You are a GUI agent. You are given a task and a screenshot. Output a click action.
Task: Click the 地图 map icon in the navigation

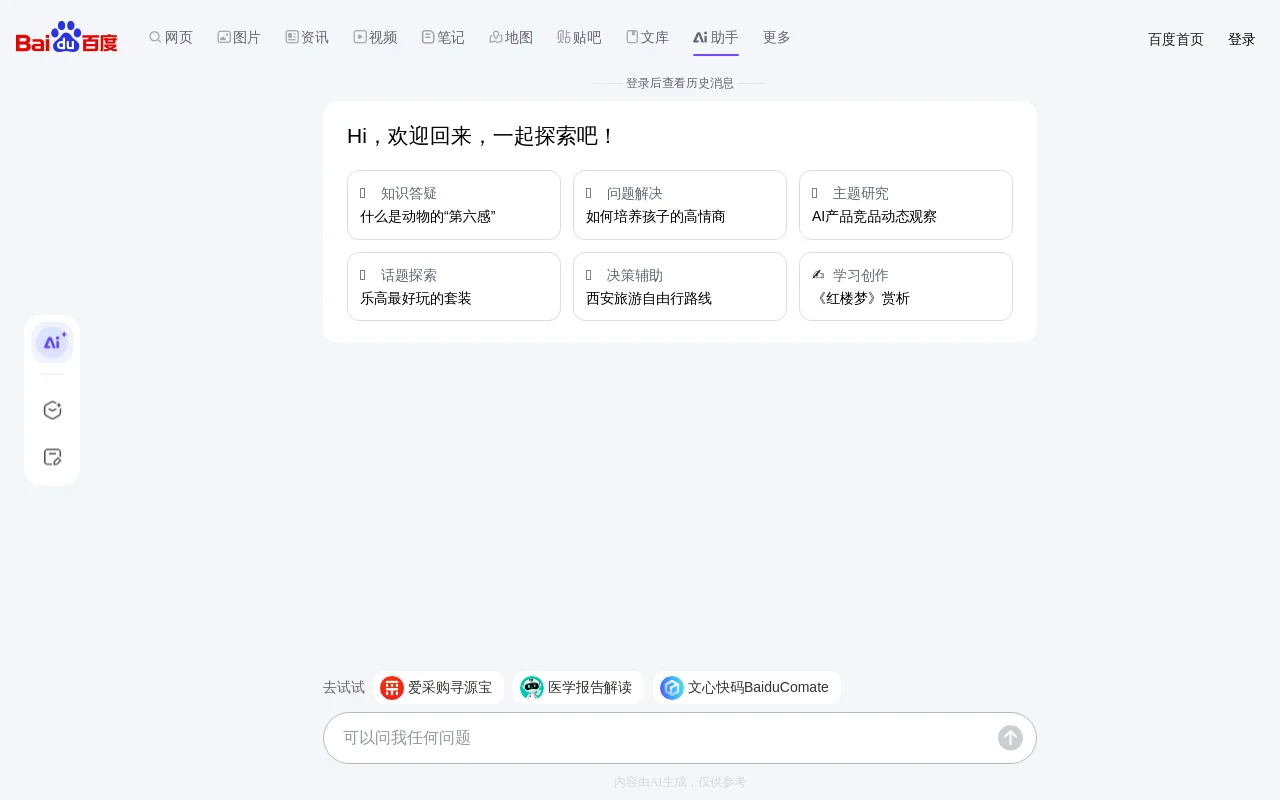click(511, 37)
